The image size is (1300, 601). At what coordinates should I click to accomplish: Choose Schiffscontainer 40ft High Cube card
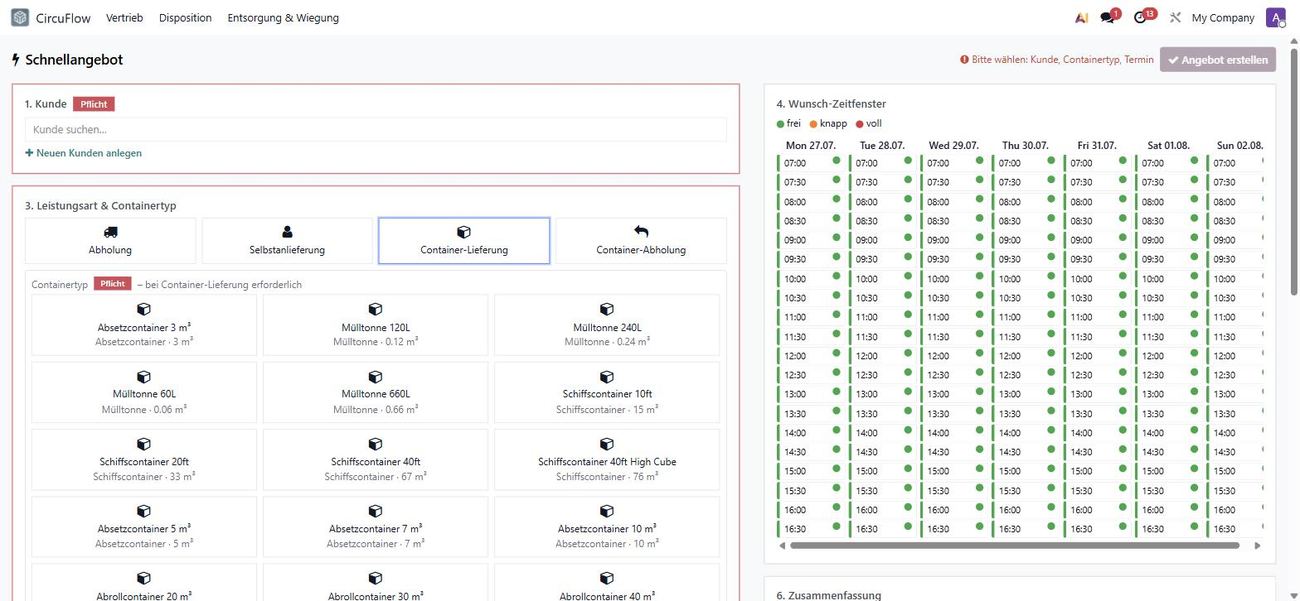click(x=607, y=460)
